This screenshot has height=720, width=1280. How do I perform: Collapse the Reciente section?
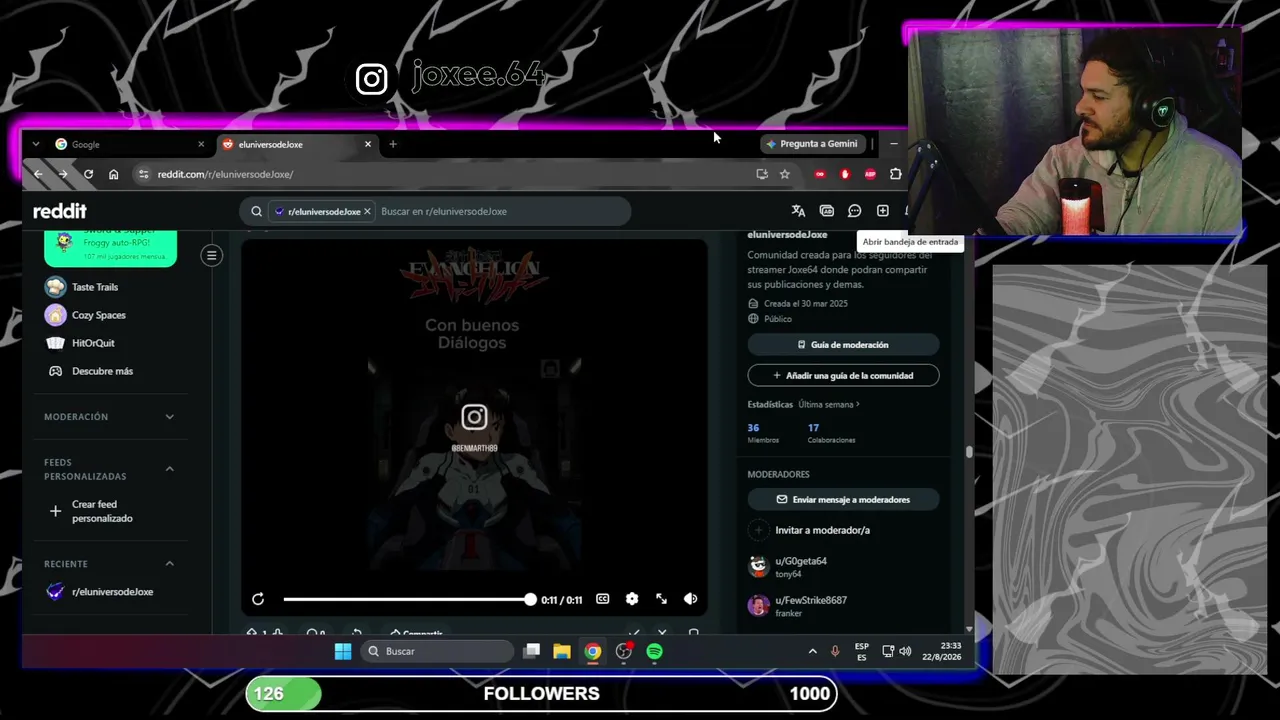(110, 564)
